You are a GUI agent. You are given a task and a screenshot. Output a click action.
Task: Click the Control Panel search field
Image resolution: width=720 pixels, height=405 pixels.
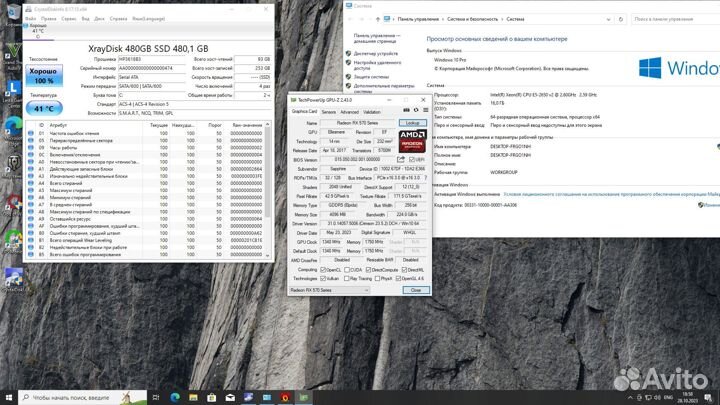point(675,19)
